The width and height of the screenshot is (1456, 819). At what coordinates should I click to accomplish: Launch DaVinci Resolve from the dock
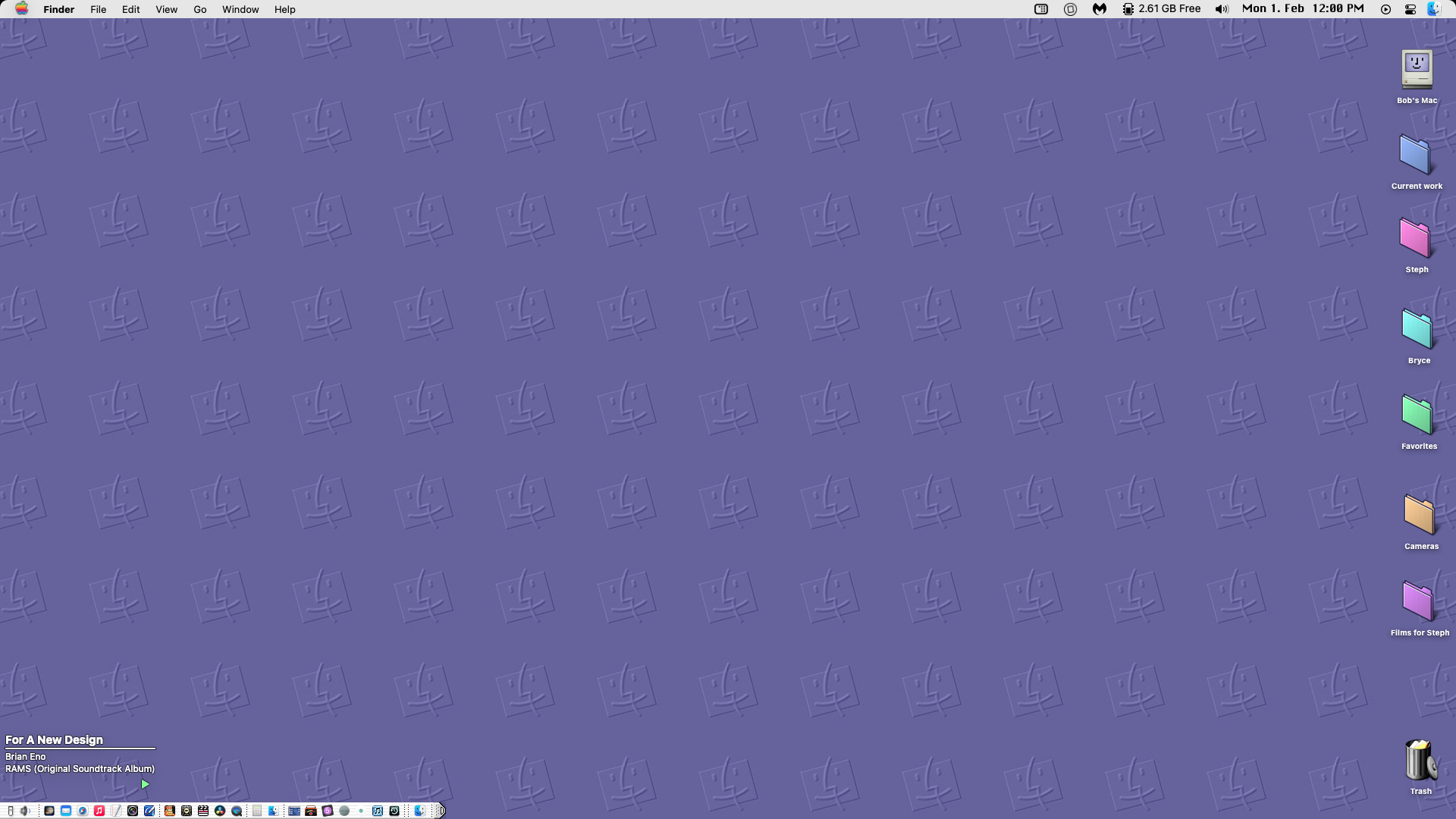coord(220,811)
